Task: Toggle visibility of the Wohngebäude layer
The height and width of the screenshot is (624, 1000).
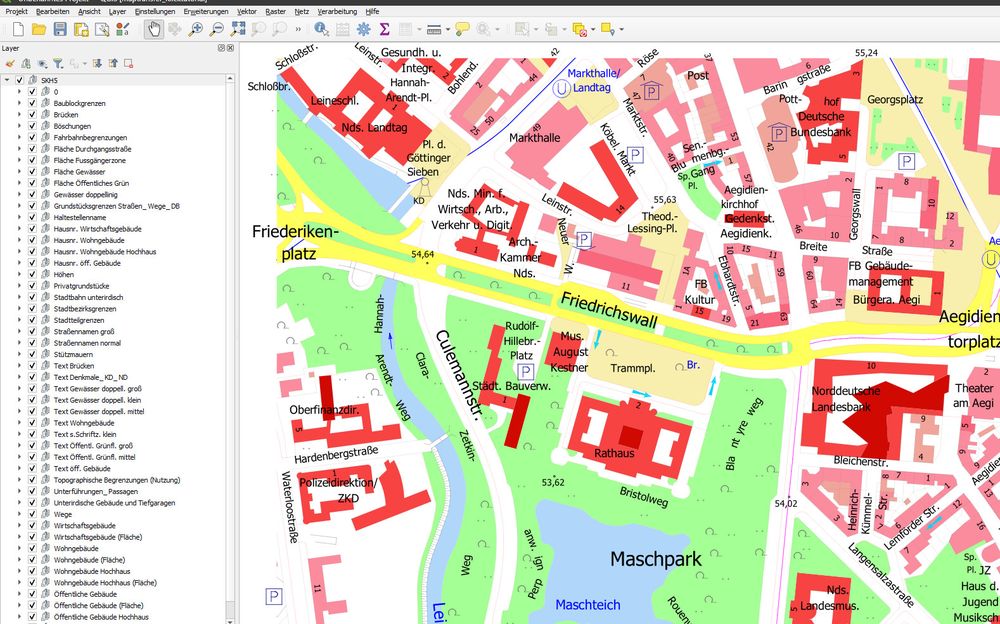Action: click(33, 547)
